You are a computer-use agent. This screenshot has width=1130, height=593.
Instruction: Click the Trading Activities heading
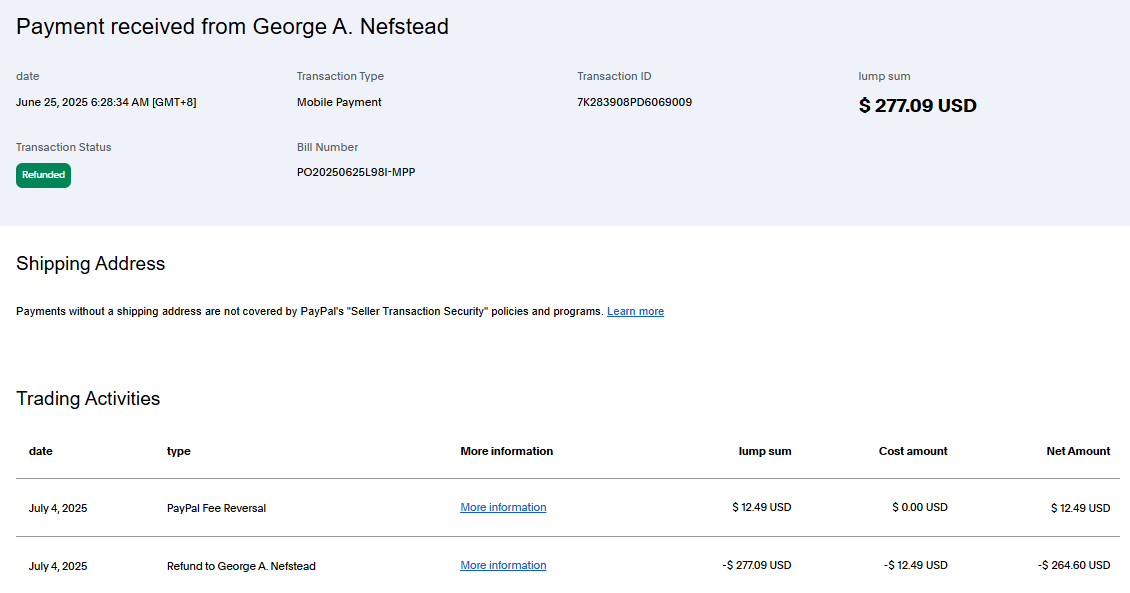88,398
